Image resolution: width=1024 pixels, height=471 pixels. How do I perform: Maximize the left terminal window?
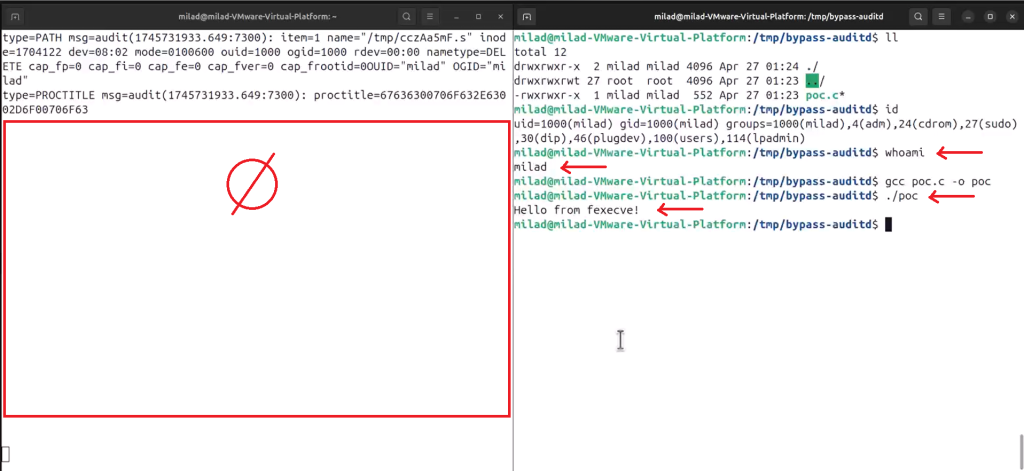click(478, 16)
